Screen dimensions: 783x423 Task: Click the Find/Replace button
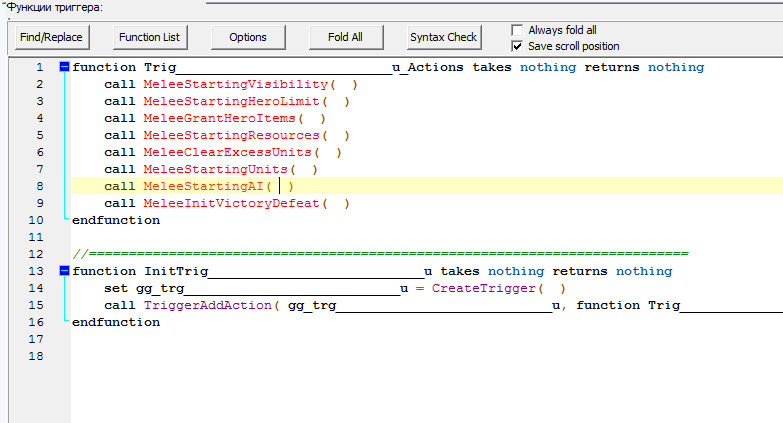(51, 37)
